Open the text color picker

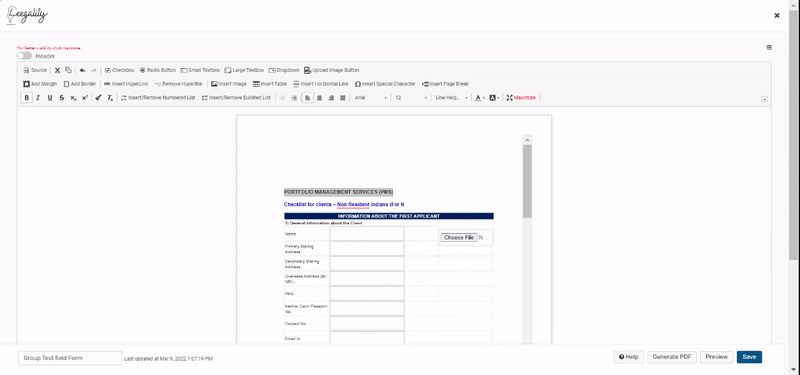click(480, 97)
